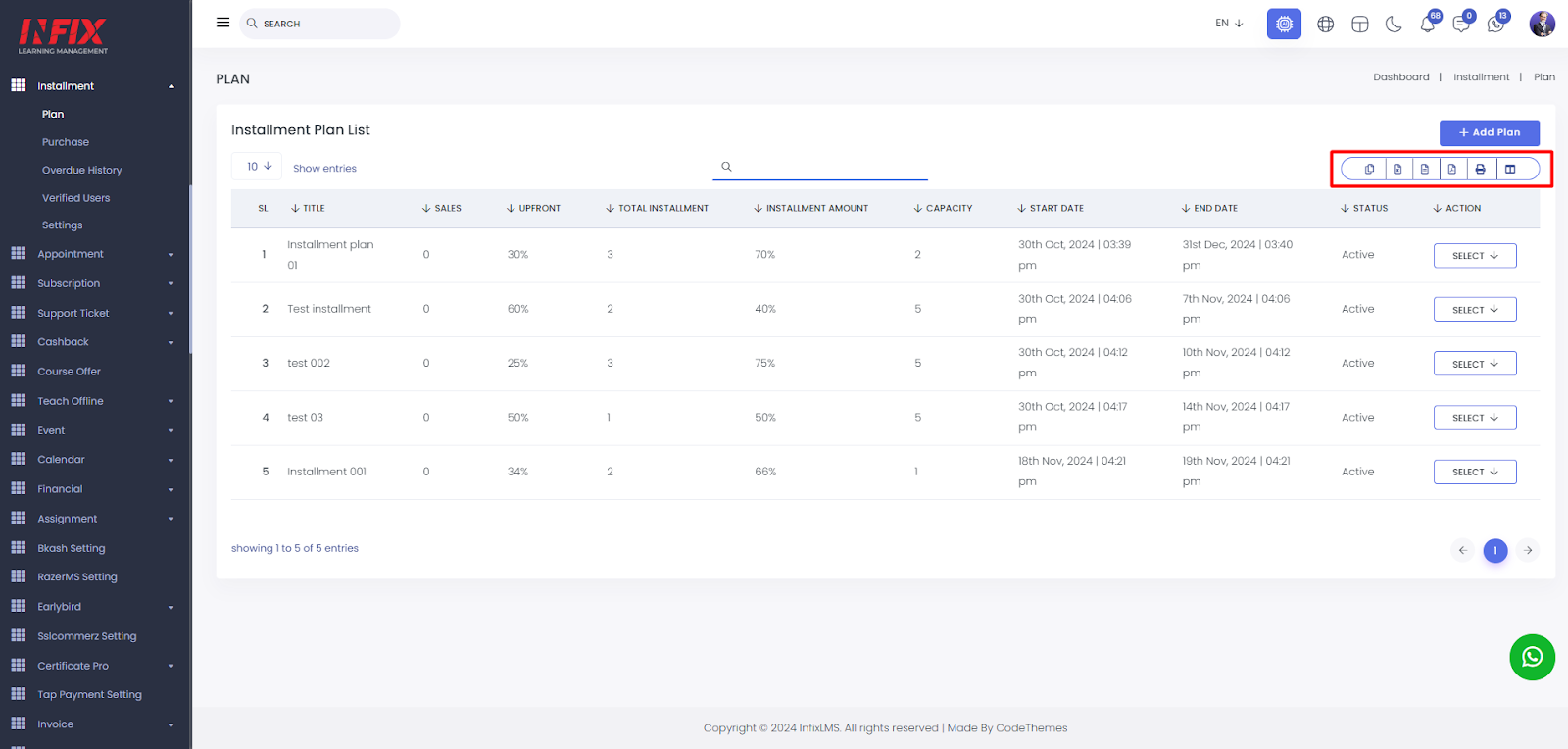The image size is (1568, 749).
Task: Click the floating green WhatsApp chat button
Action: [1532, 657]
